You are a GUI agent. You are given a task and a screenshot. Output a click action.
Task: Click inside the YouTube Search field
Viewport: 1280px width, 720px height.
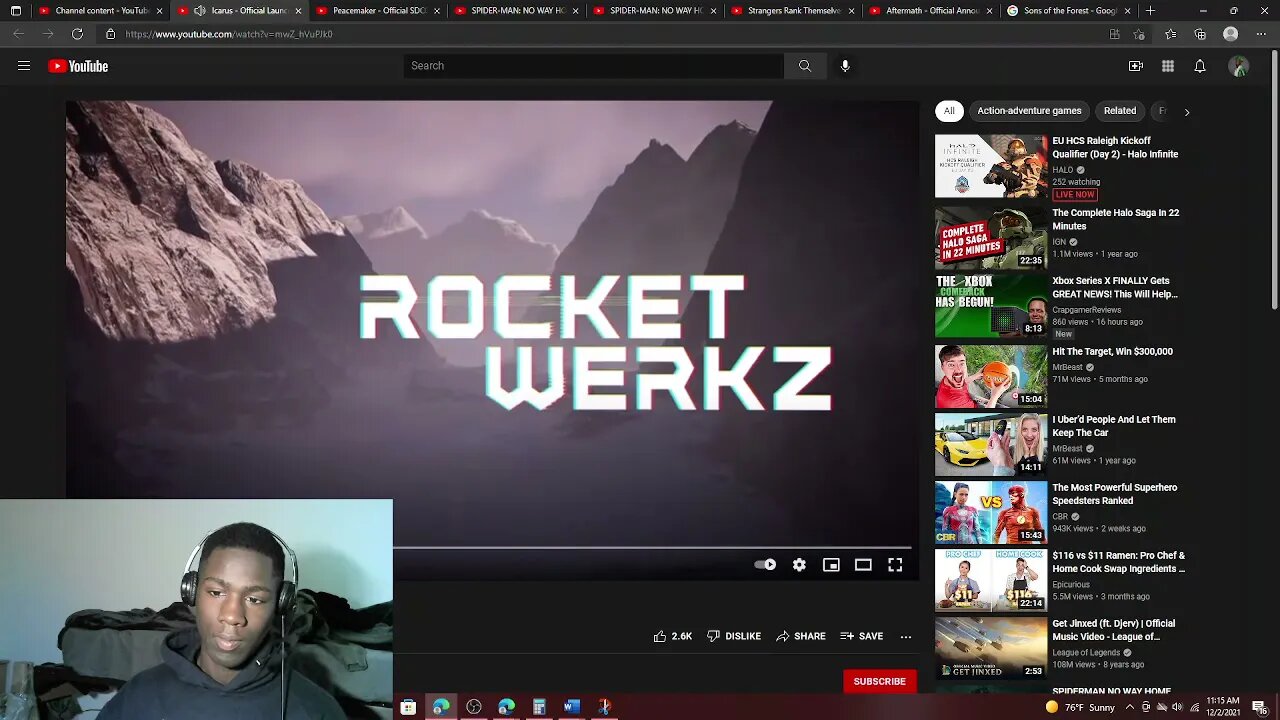tap(594, 66)
